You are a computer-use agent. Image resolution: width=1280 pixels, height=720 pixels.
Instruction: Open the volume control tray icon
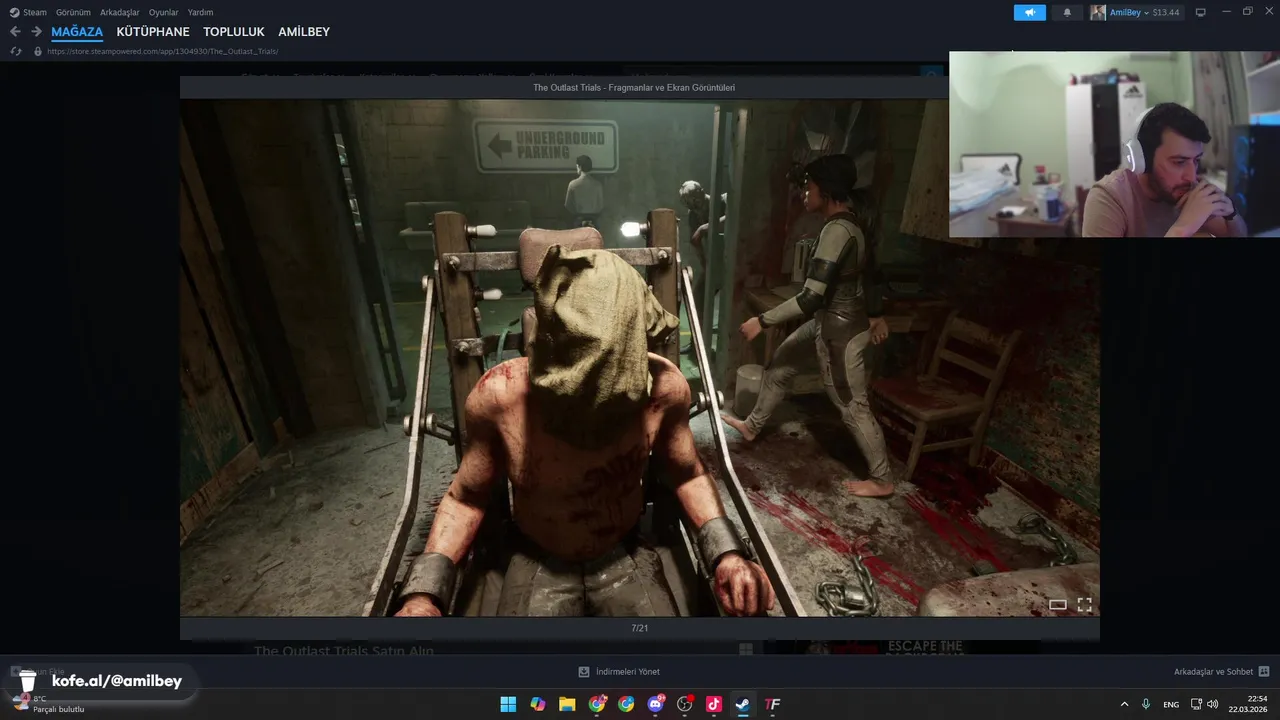point(1213,704)
